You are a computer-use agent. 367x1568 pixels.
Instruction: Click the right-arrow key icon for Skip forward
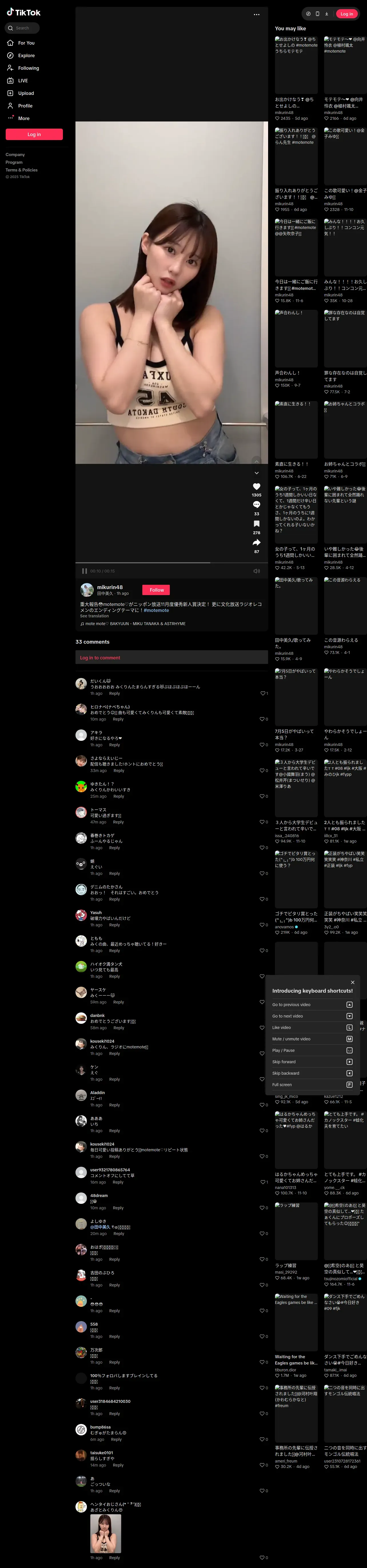tap(349, 1062)
